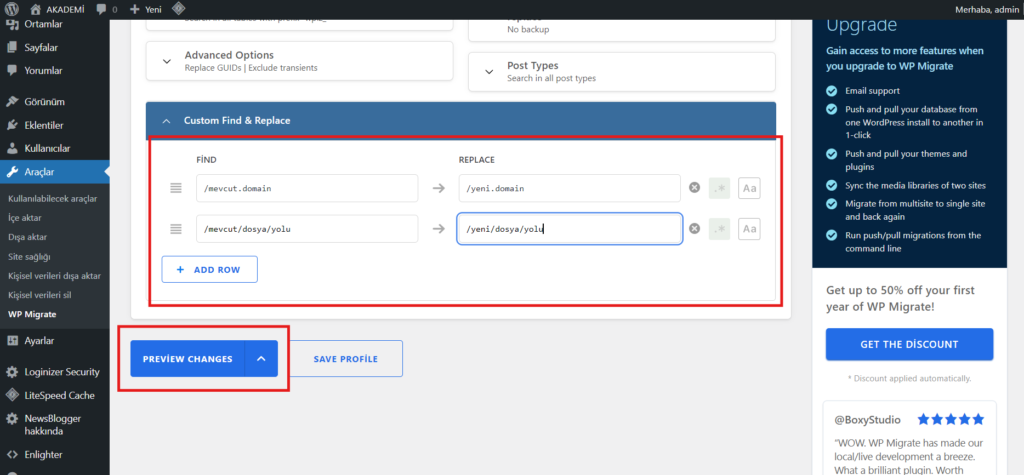
Task: Open Kişisel verileri sil item
Action: pos(39,295)
